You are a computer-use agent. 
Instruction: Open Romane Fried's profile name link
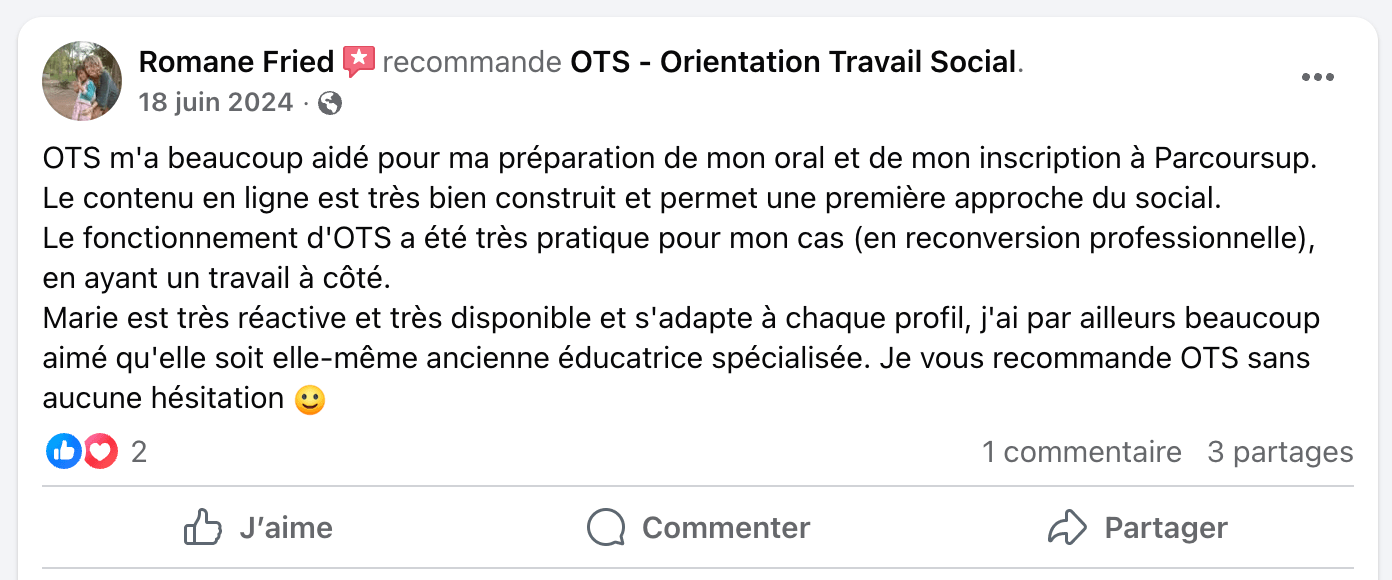[x=236, y=62]
